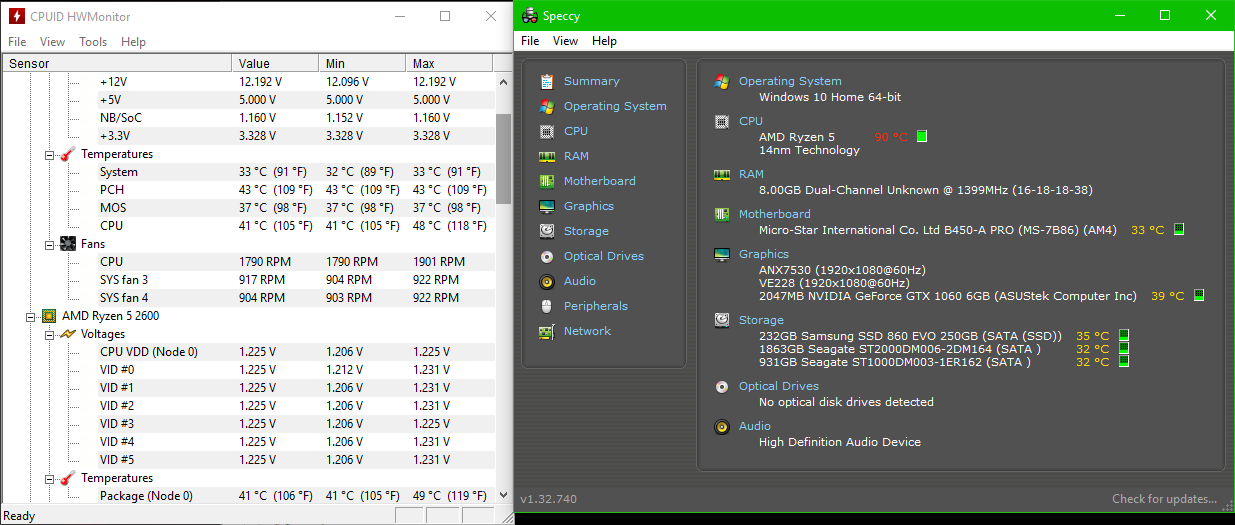Select the Optical Drives disc icon in sidebar
Screen dimensions: 1235x525
click(x=547, y=256)
